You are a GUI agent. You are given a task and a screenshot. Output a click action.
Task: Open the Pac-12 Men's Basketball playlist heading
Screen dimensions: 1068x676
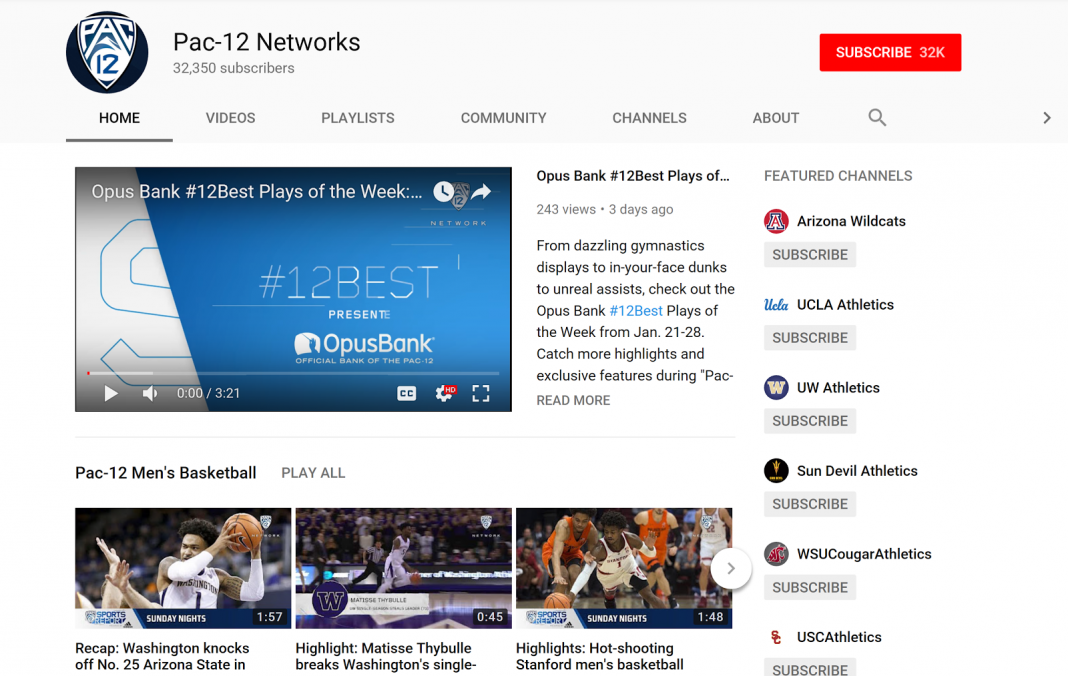(x=166, y=473)
